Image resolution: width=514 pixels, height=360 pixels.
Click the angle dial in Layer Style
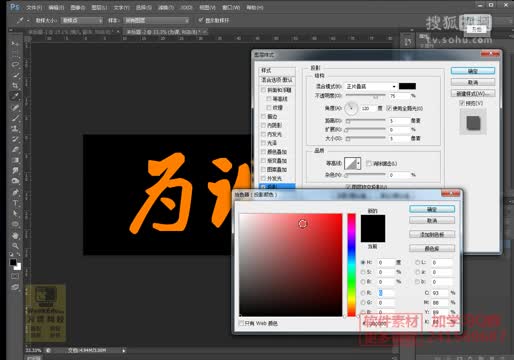(x=351, y=108)
